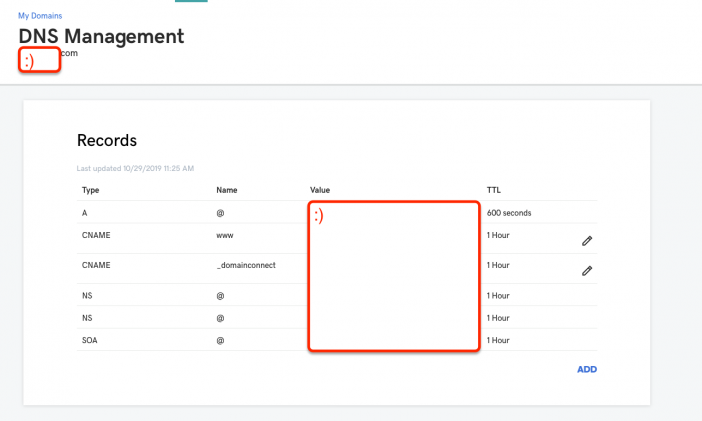The image size is (702, 421).
Task: Edit the _domainconnect CNAME record pencil icon
Action: click(x=587, y=271)
